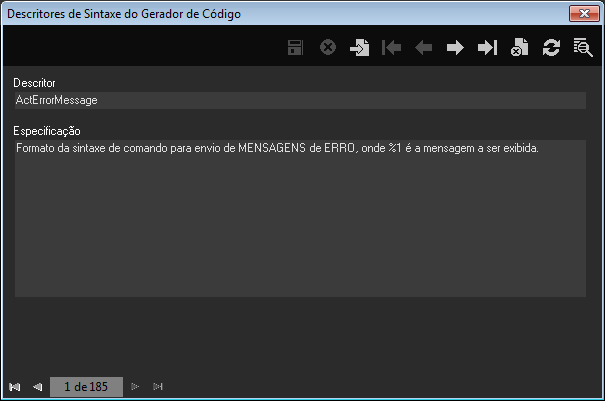Click the 'Descritor' field label
This screenshot has height=401, width=605.
(x=35, y=82)
